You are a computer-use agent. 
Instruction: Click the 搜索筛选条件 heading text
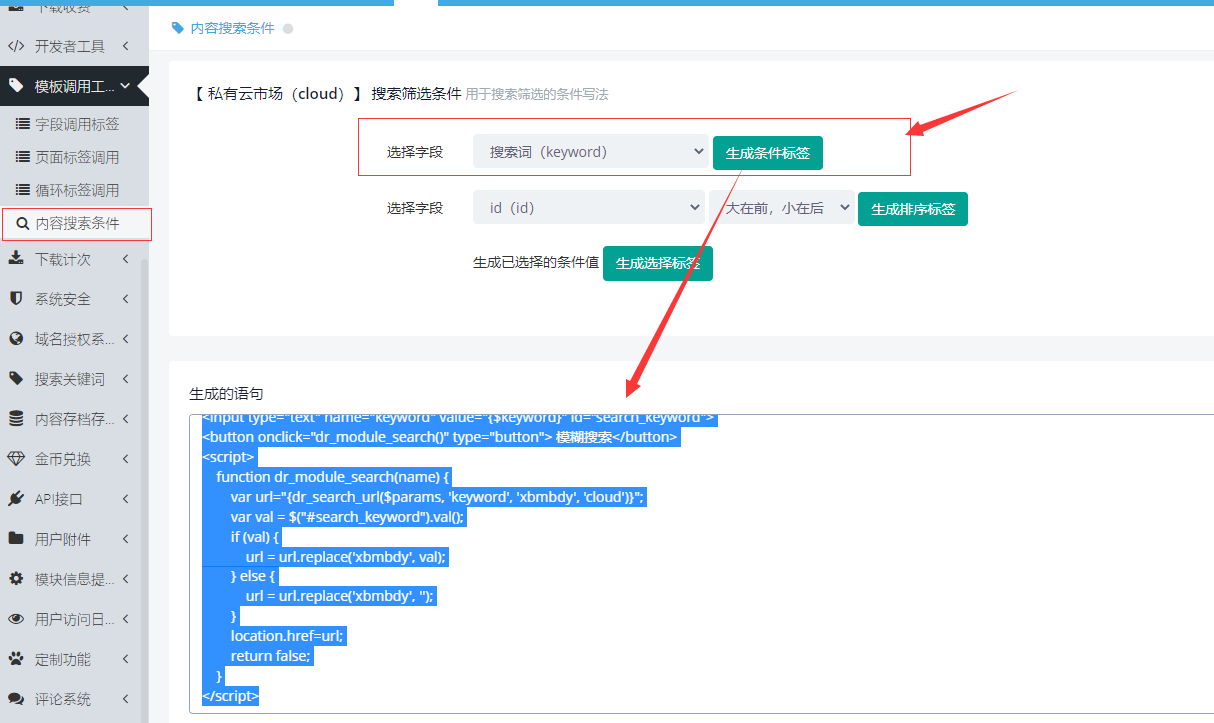[416, 94]
